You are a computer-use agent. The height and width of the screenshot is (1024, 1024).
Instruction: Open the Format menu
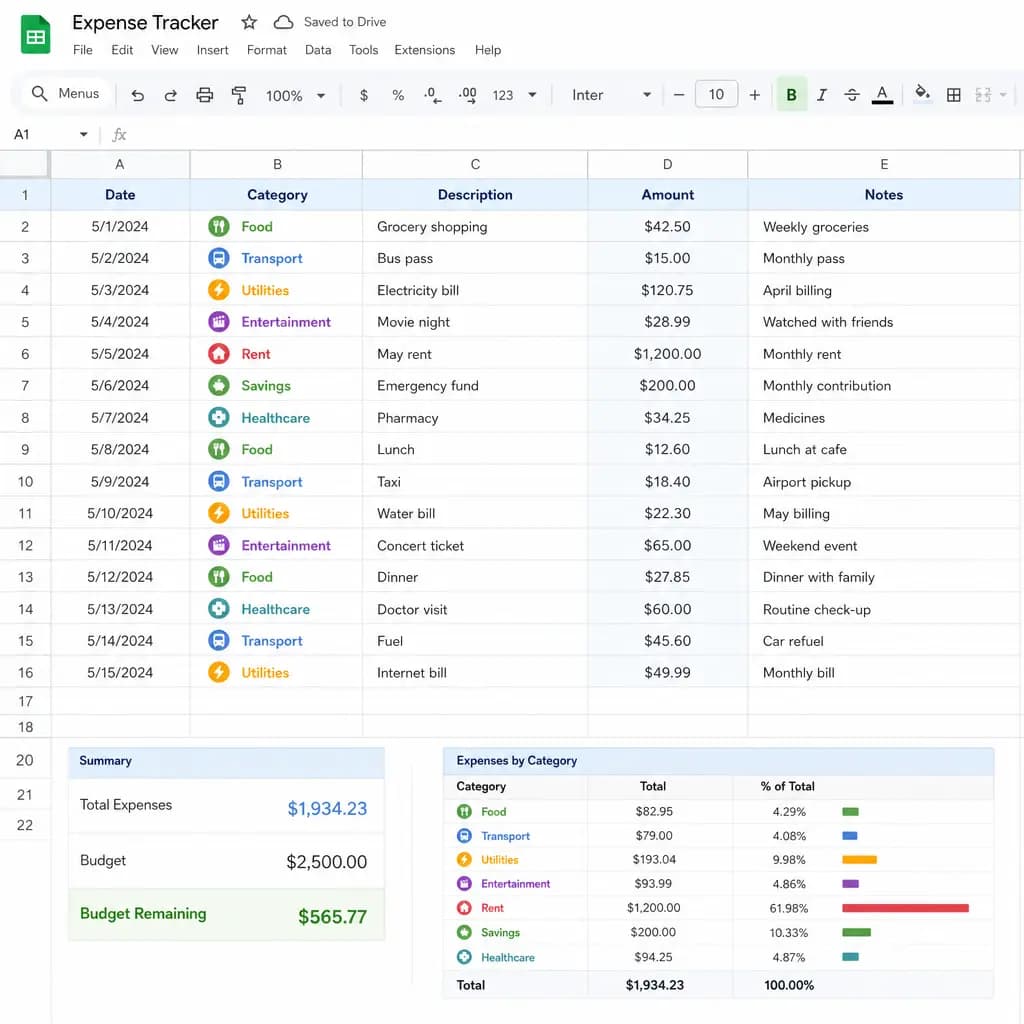coord(266,50)
